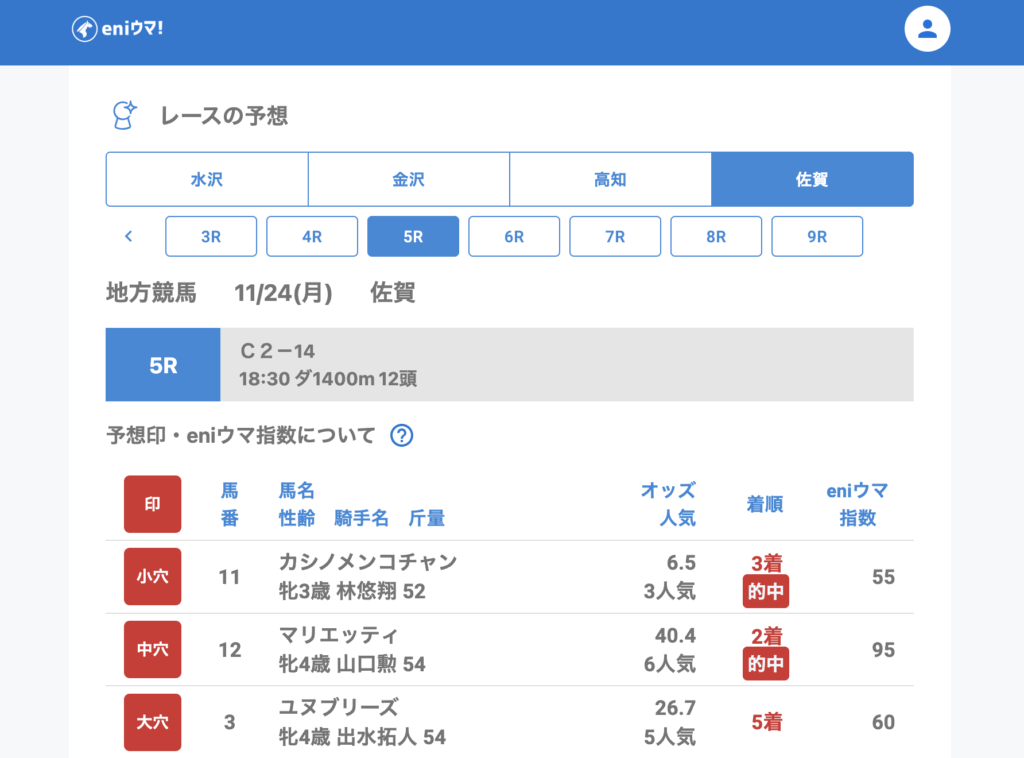
Task: Switch to race 6R
Action: pyautogui.click(x=514, y=237)
